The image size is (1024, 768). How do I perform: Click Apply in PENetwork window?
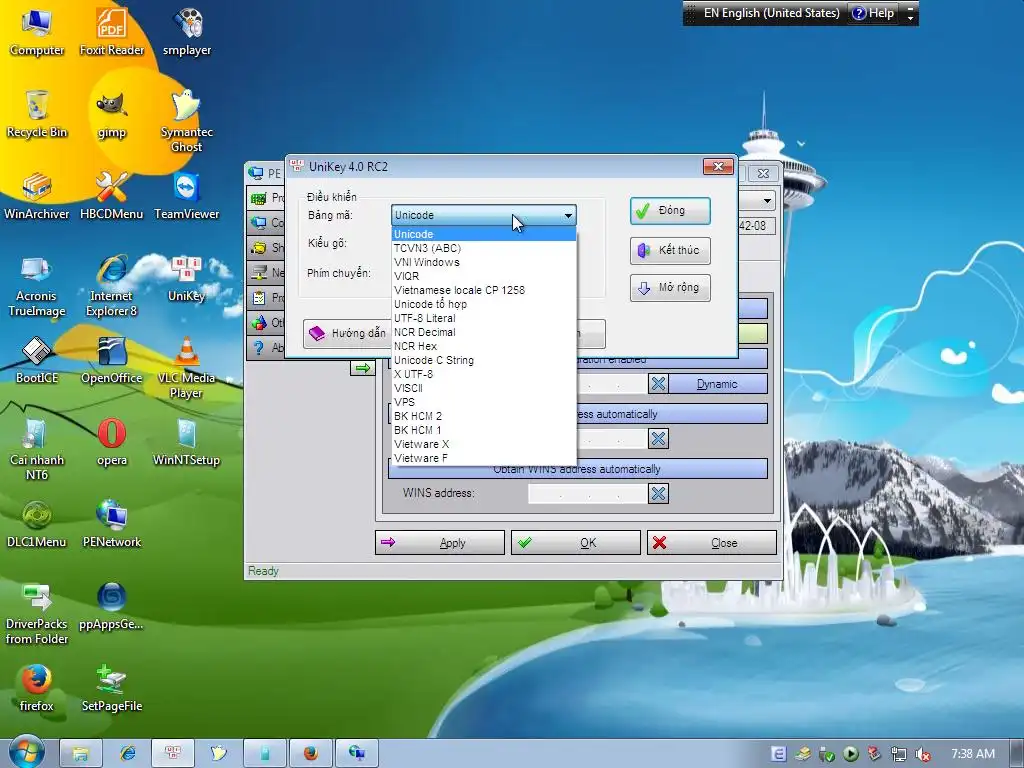[x=440, y=543]
